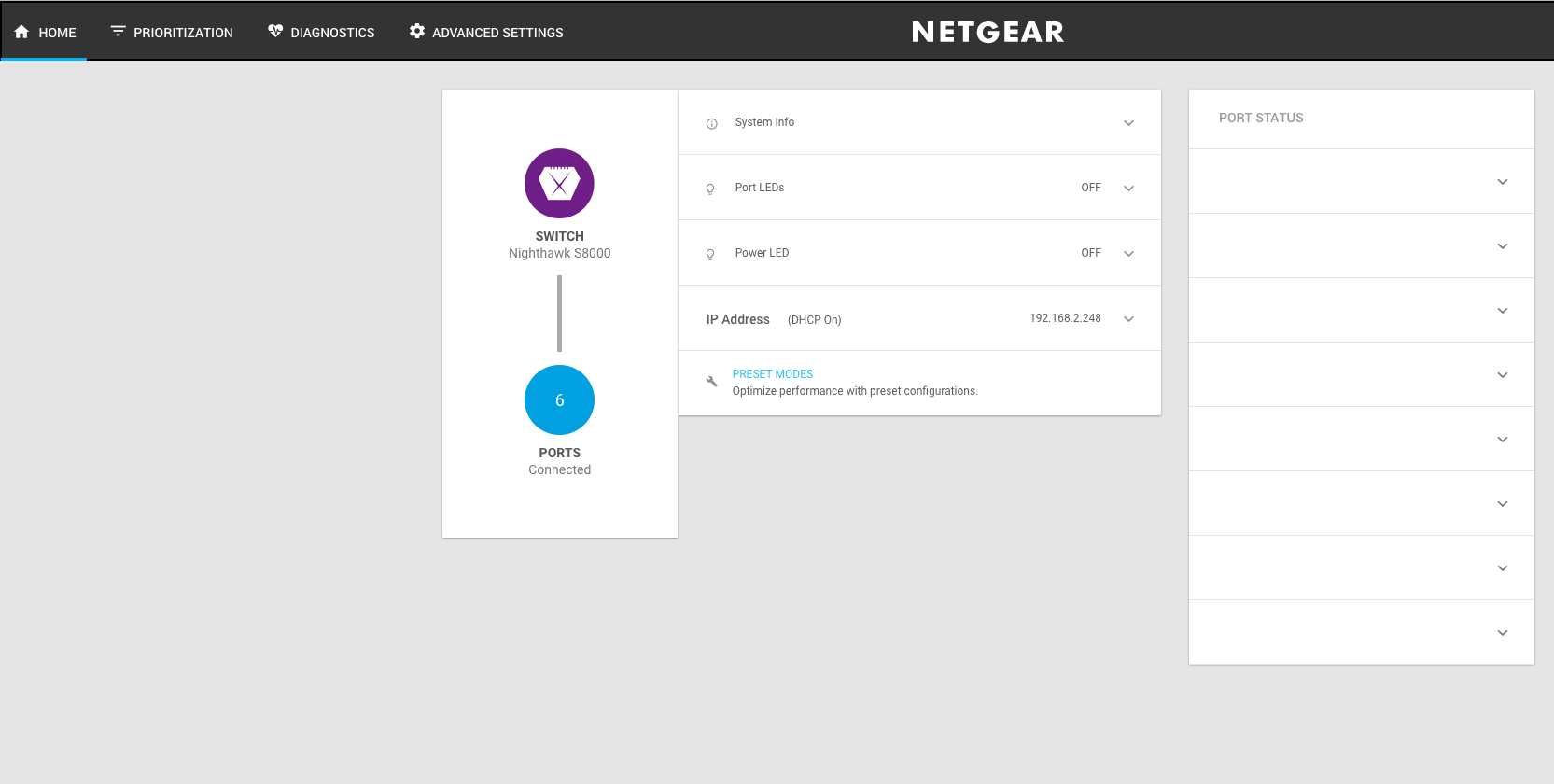Click the diagnostics heart icon
Screen dimensions: 1554x784
[x=275, y=32]
